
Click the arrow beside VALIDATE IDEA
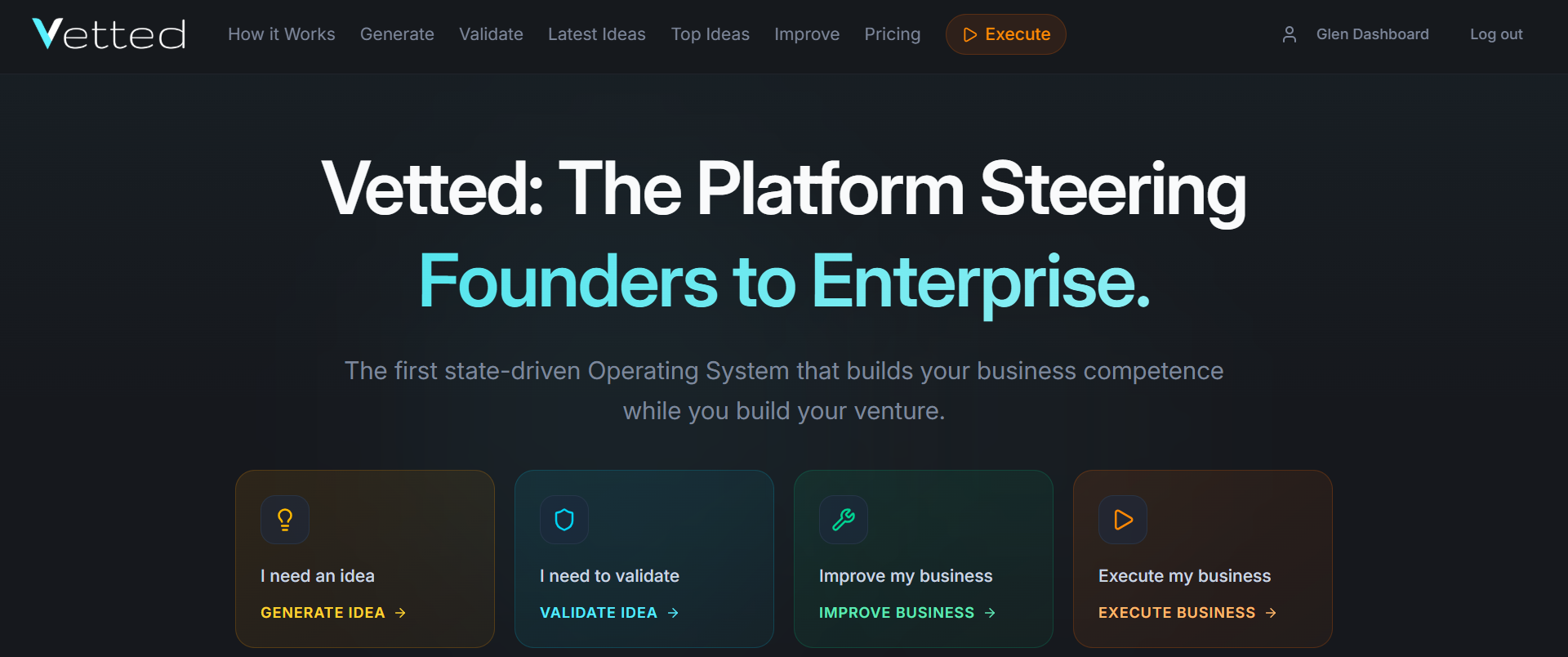[x=673, y=613]
